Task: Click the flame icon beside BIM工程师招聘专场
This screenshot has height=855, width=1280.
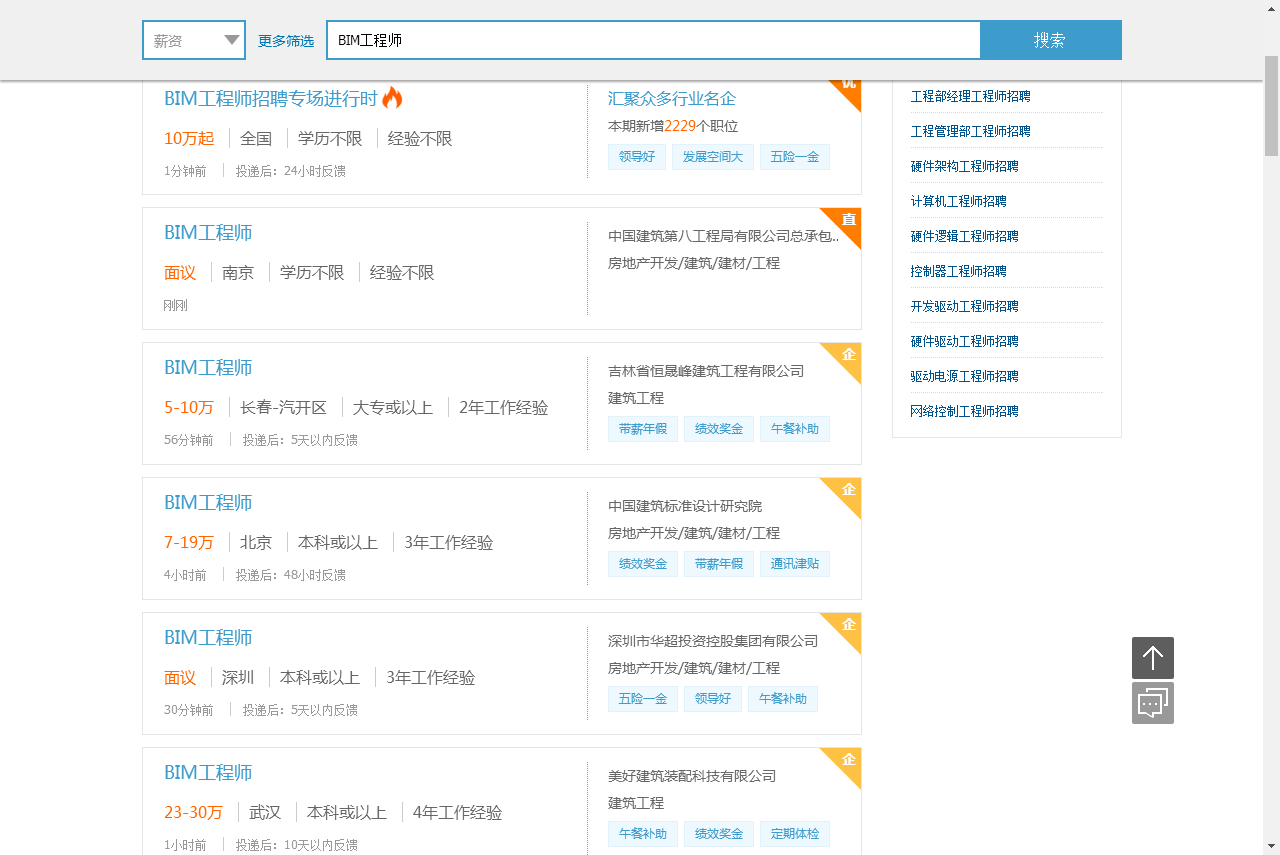Action: 392,97
